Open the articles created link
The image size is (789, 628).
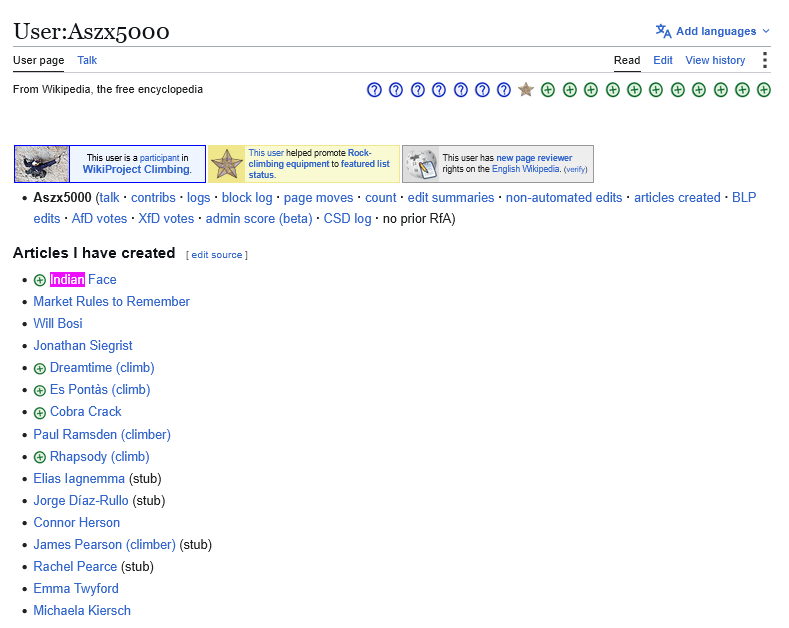tap(677, 198)
